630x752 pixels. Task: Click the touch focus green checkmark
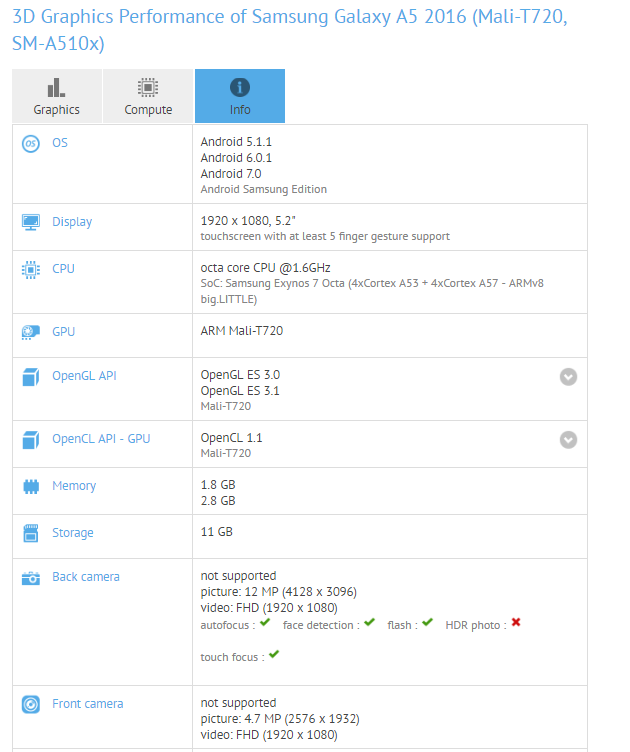click(x=274, y=654)
